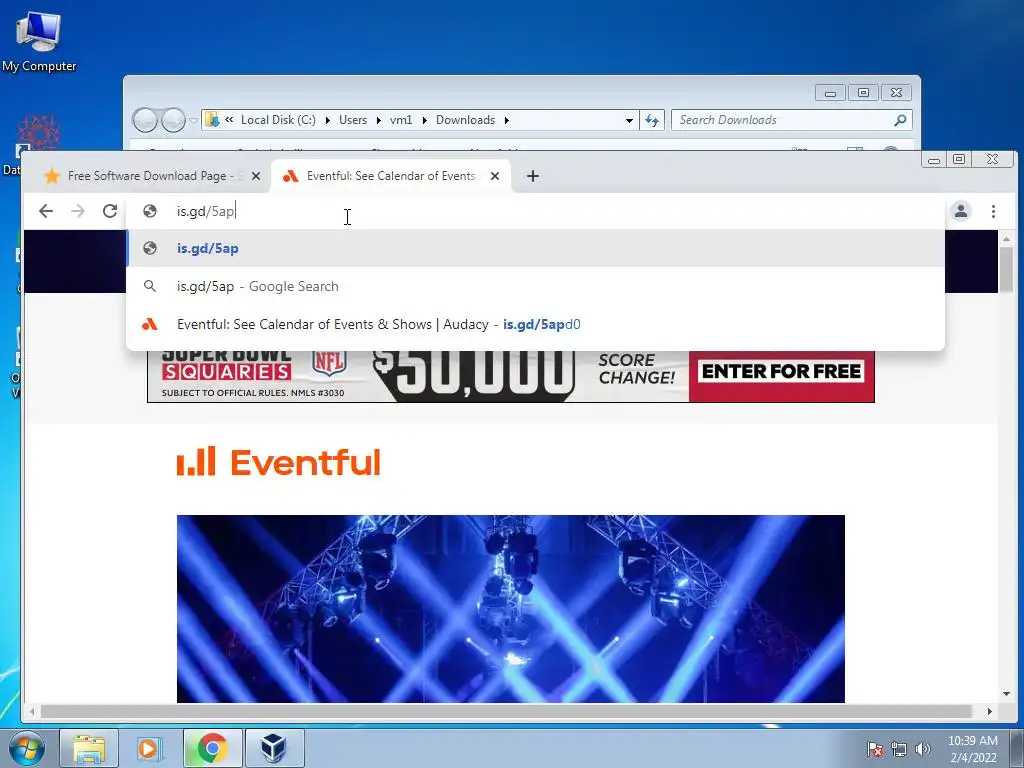Click the Action Center flag tray icon

point(875,749)
